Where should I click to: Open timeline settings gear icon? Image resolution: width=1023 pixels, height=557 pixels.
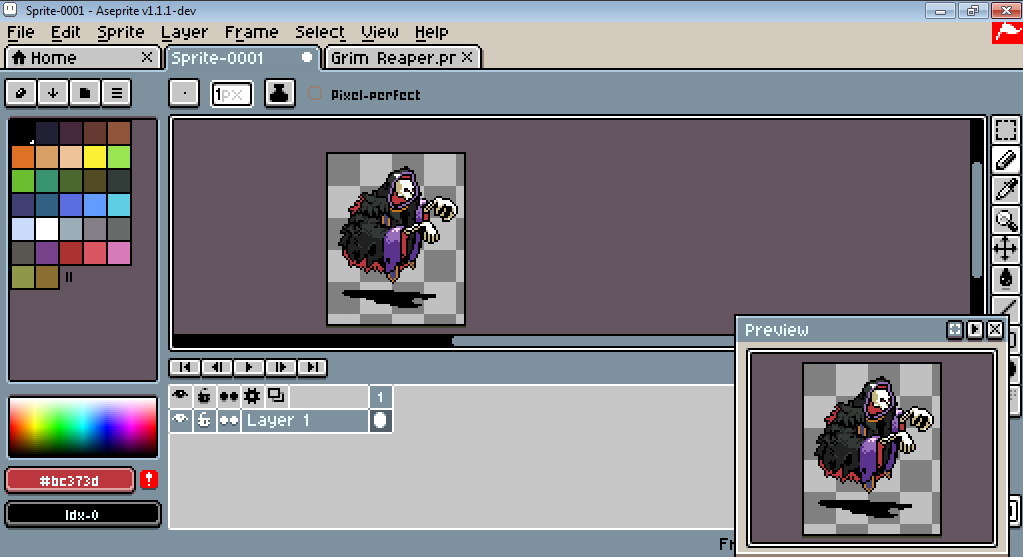[252, 396]
